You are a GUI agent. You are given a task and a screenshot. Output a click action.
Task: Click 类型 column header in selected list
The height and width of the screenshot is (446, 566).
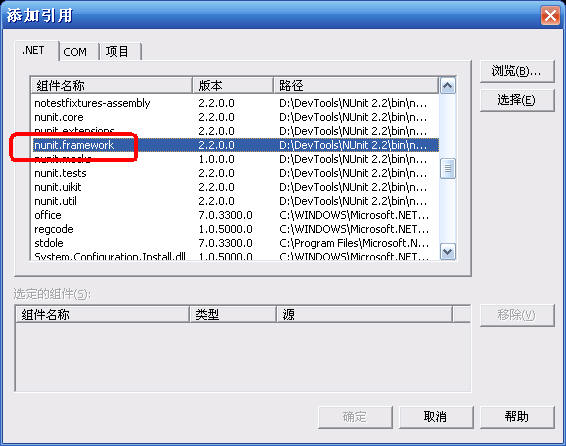click(233, 315)
